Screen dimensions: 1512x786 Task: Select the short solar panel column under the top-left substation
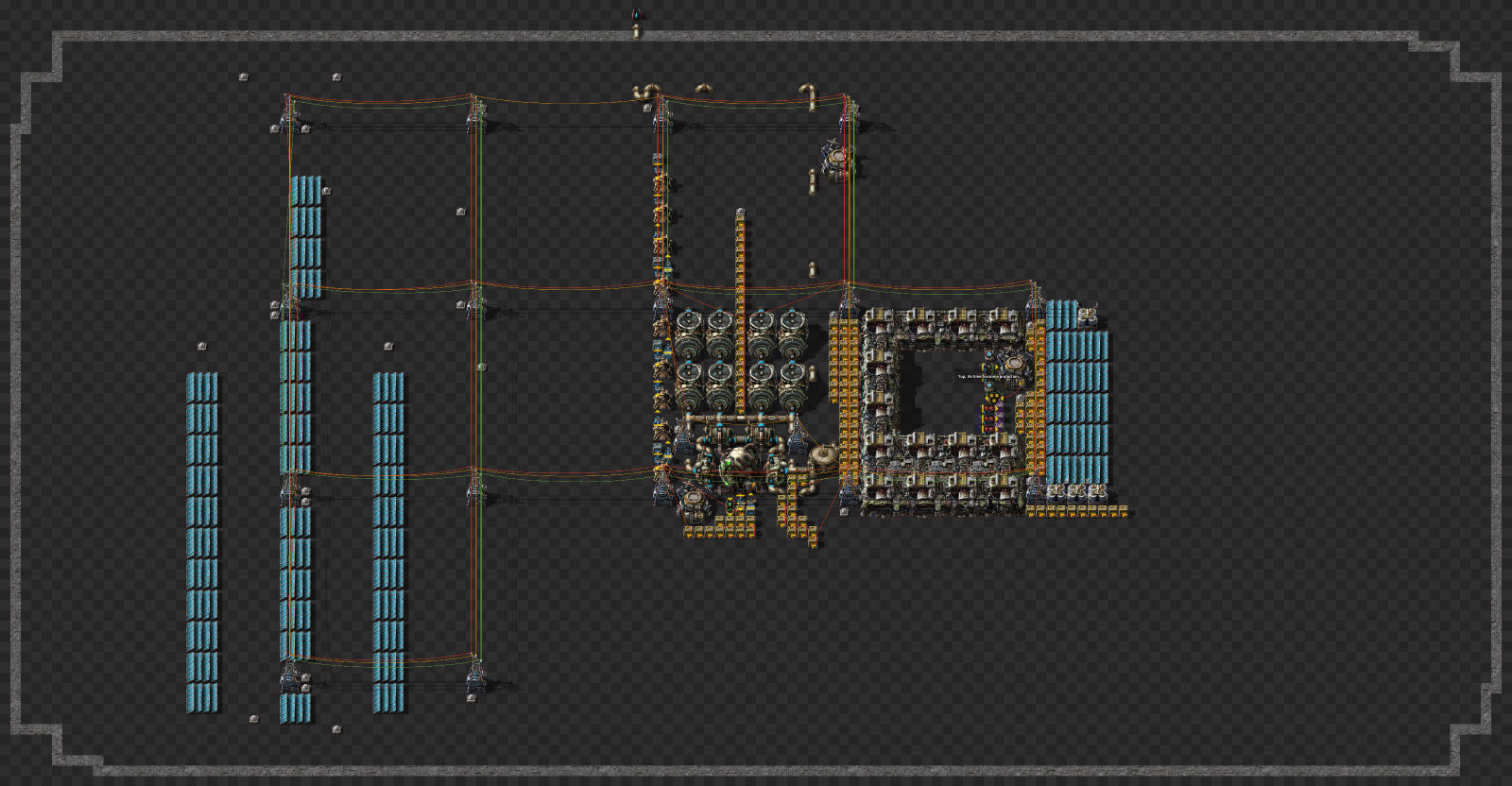pos(305,236)
